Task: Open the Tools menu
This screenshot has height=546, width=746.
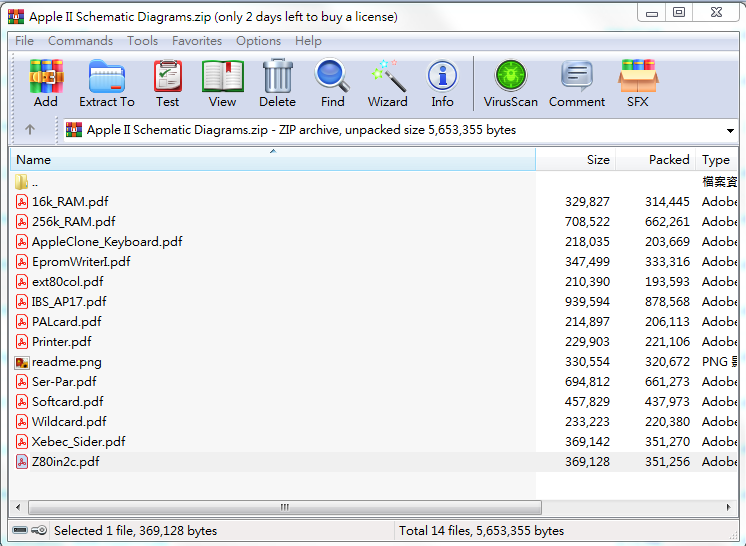Action: tap(142, 41)
